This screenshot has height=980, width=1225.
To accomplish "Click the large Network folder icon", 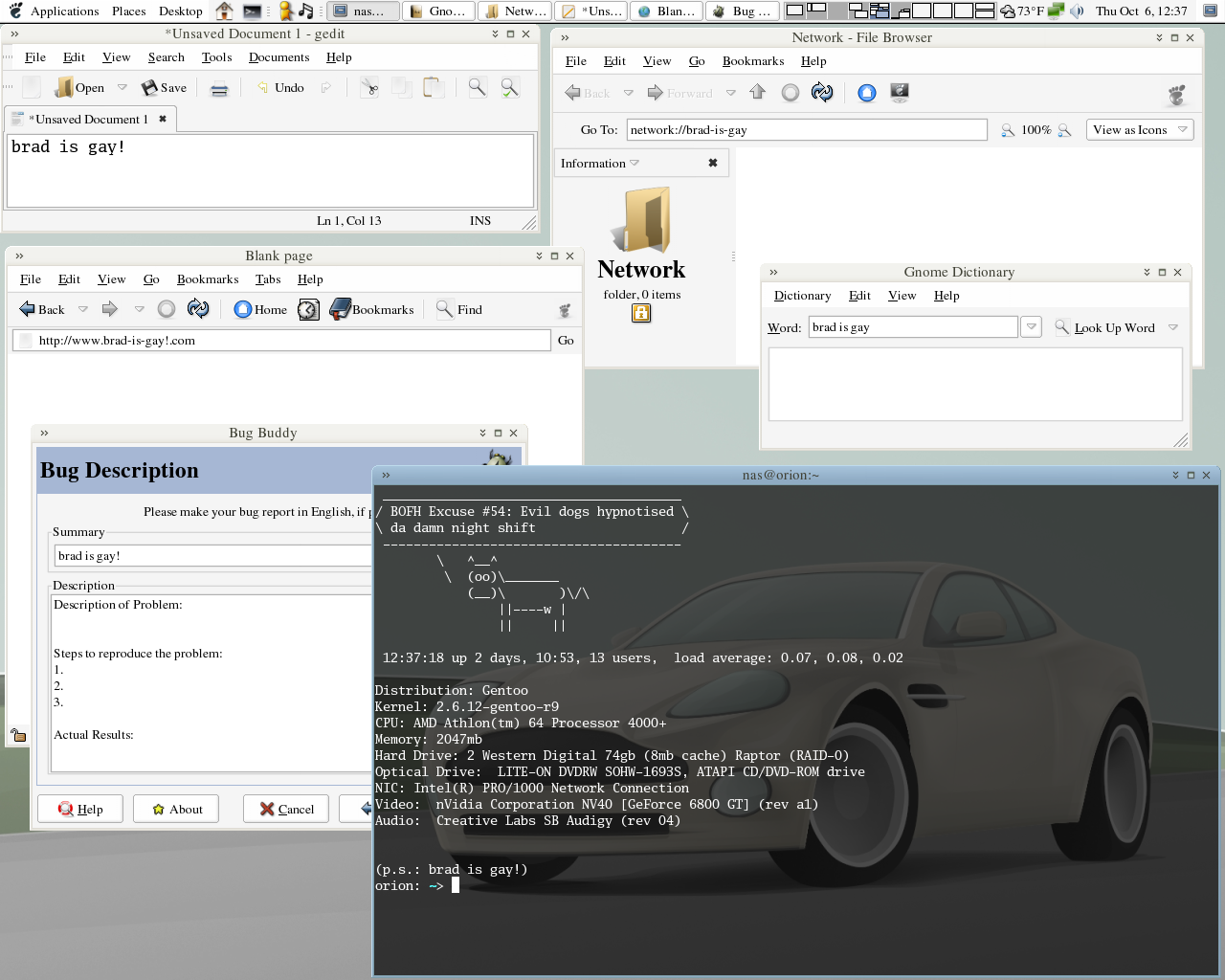I will (x=641, y=220).
